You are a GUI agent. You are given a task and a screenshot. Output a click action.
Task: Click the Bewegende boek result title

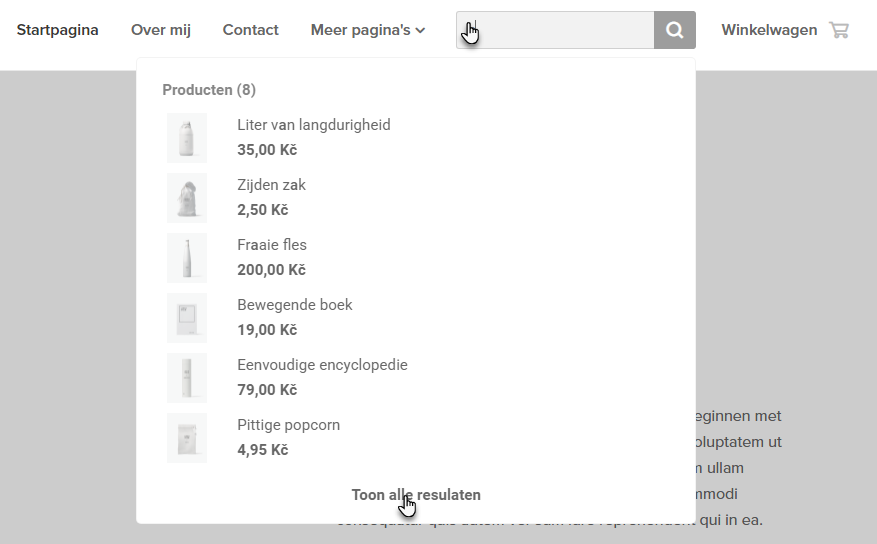click(x=295, y=305)
